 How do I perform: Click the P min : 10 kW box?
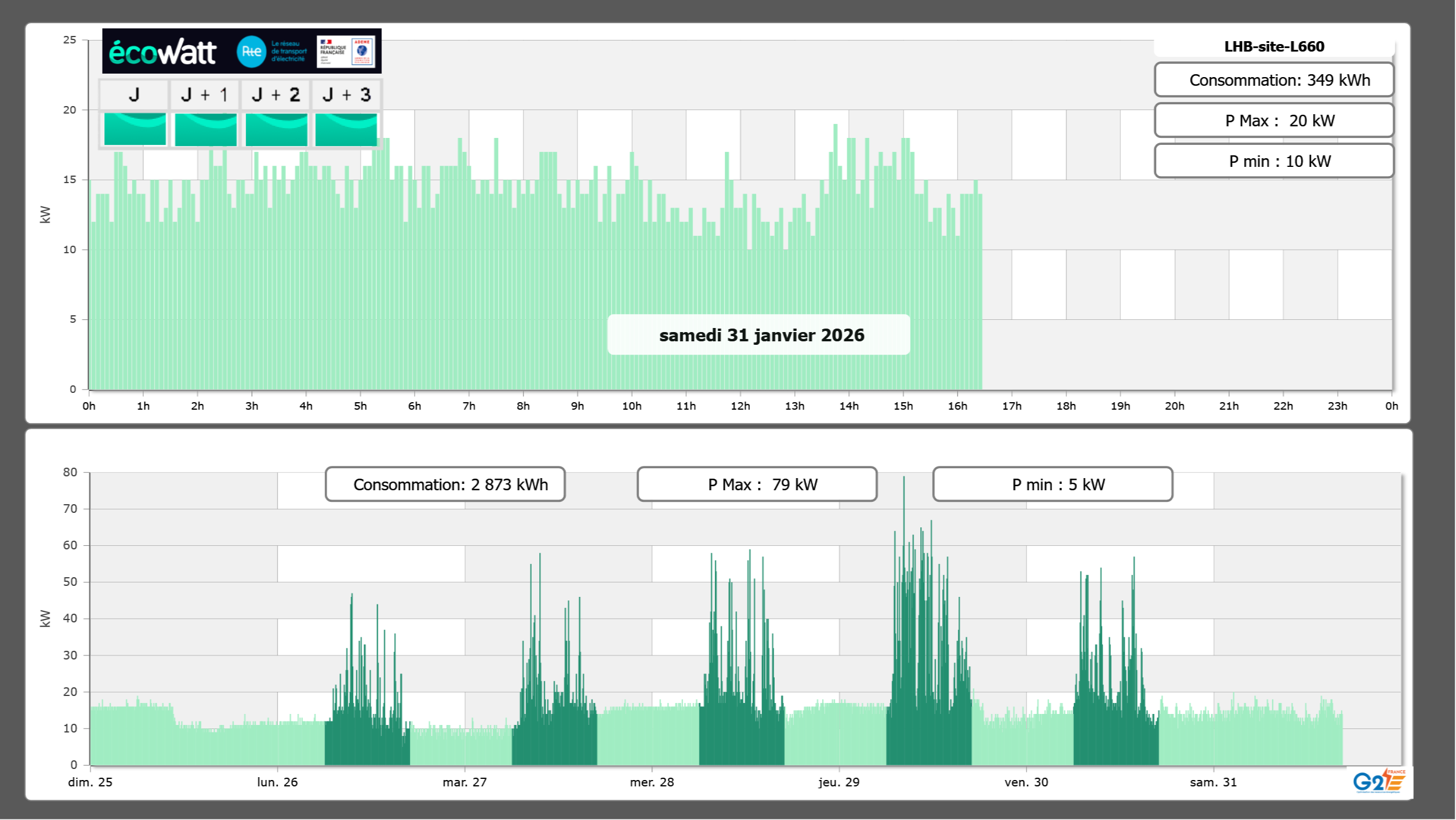pos(1274,161)
